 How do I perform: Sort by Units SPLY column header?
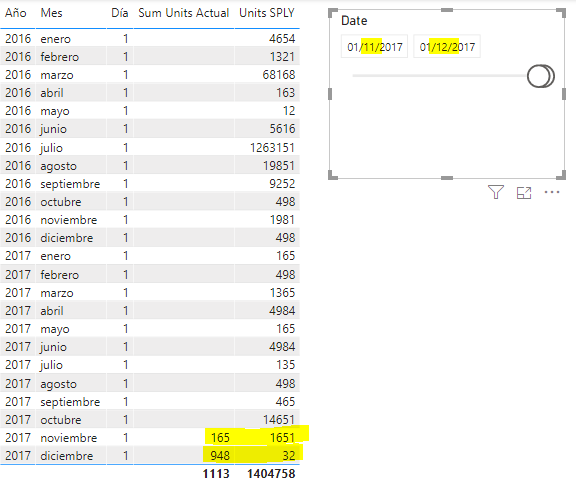267,13
